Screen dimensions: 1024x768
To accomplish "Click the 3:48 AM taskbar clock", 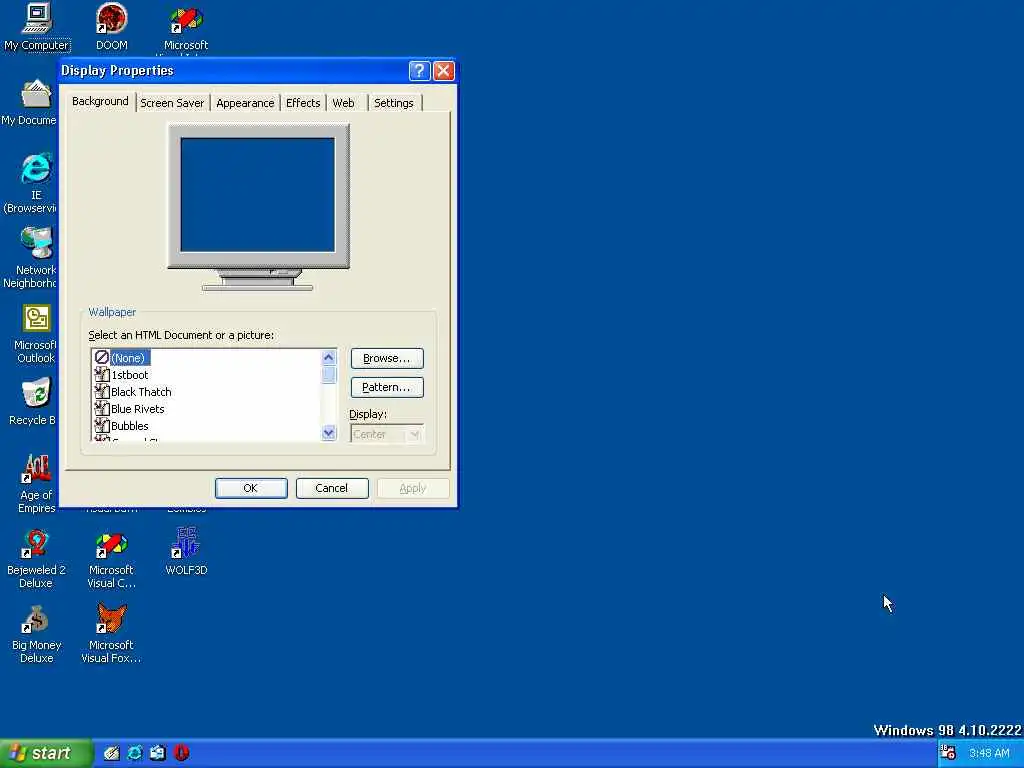I will pyautogui.click(x=989, y=753).
